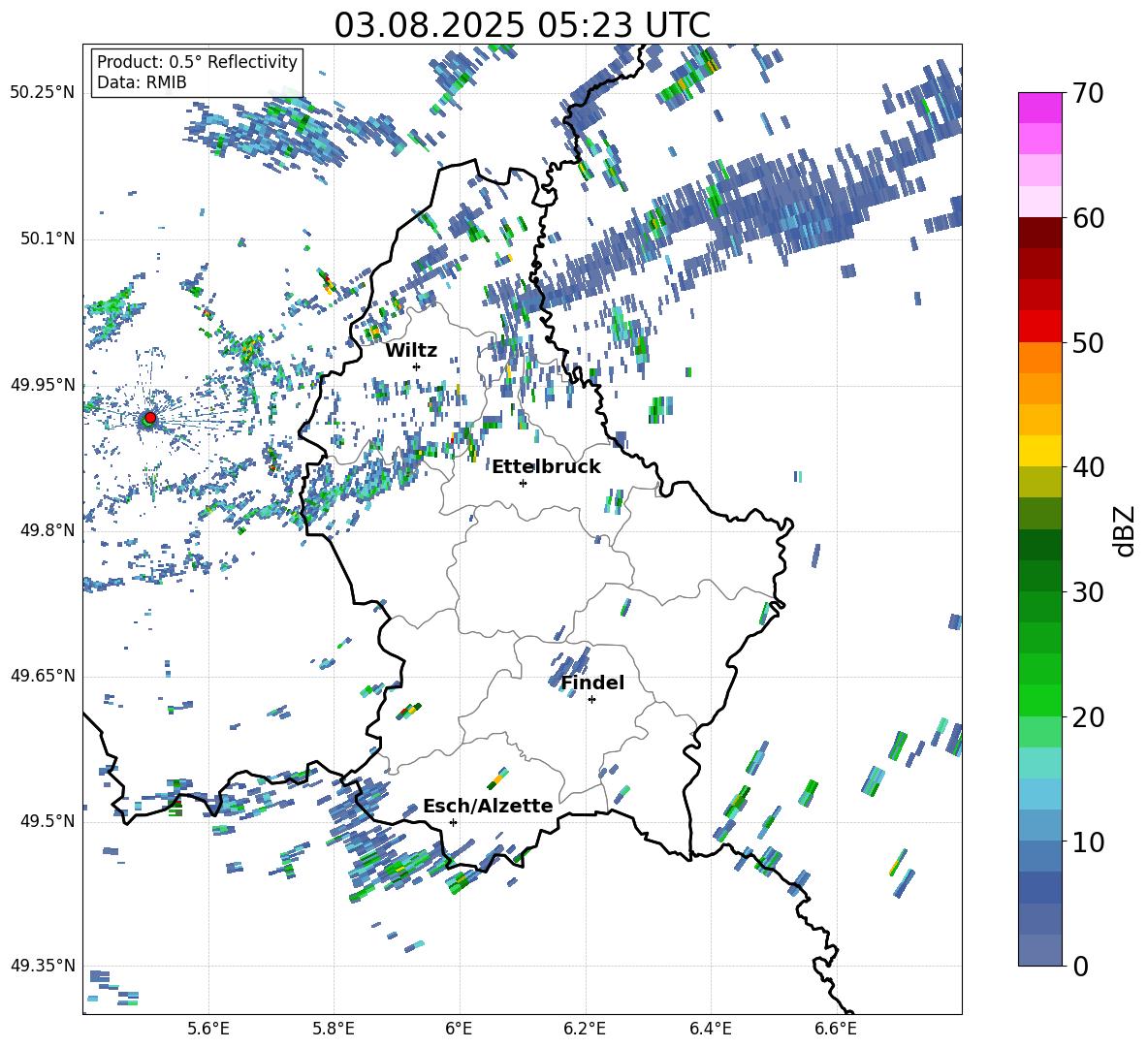Click the 50.1°N latitude label
This screenshot has height=1048, width=1148.
(47, 238)
